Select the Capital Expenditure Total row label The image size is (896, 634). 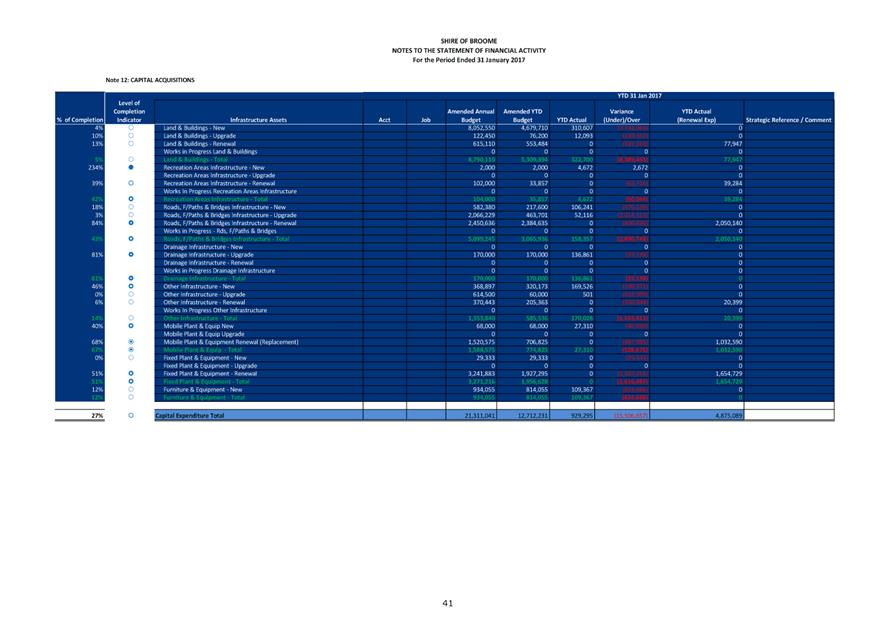(190, 414)
